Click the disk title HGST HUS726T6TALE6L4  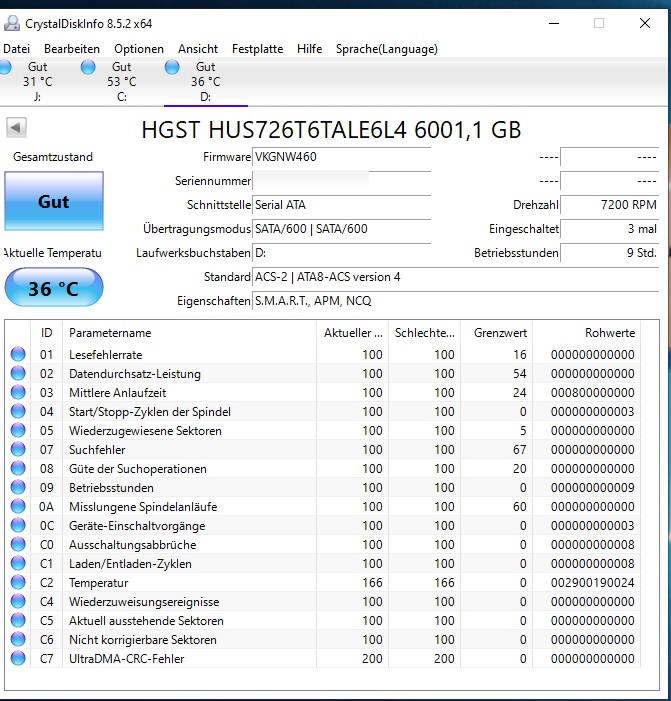pyautogui.click(x=331, y=130)
